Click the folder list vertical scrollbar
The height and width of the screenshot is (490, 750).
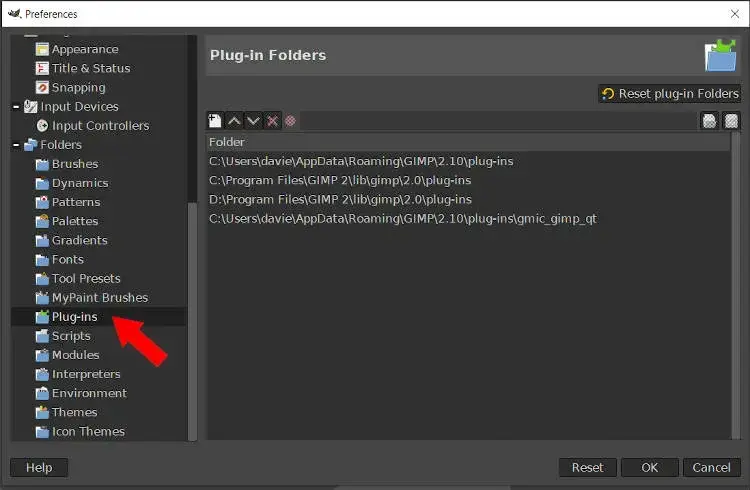[736, 286]
